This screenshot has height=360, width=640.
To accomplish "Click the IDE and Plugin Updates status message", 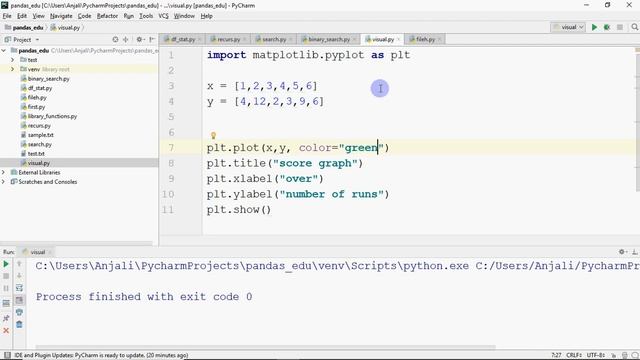I will pyautogui.click(x=101, y=355).
